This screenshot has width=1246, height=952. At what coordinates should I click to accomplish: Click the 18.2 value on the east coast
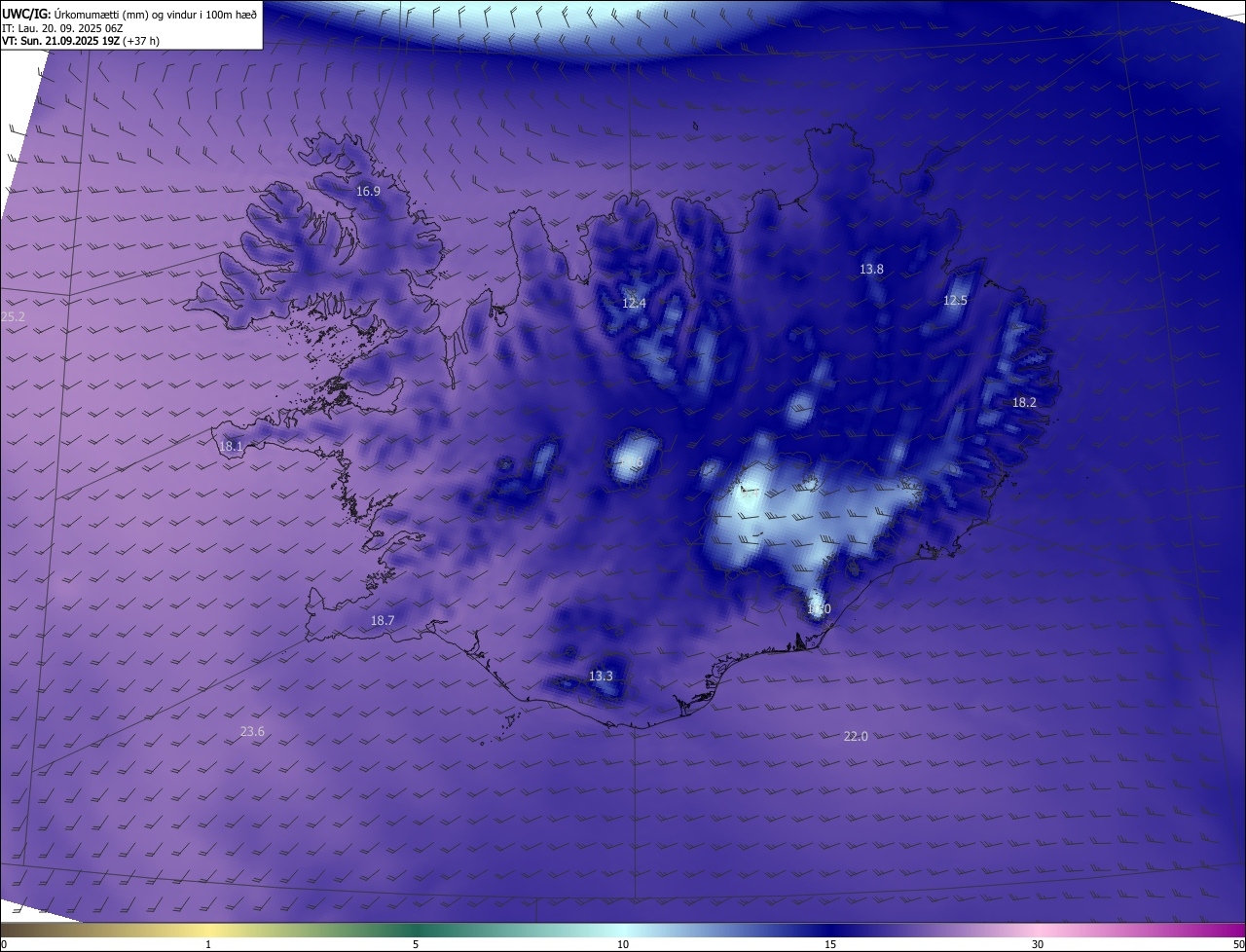pos(1024,403)
